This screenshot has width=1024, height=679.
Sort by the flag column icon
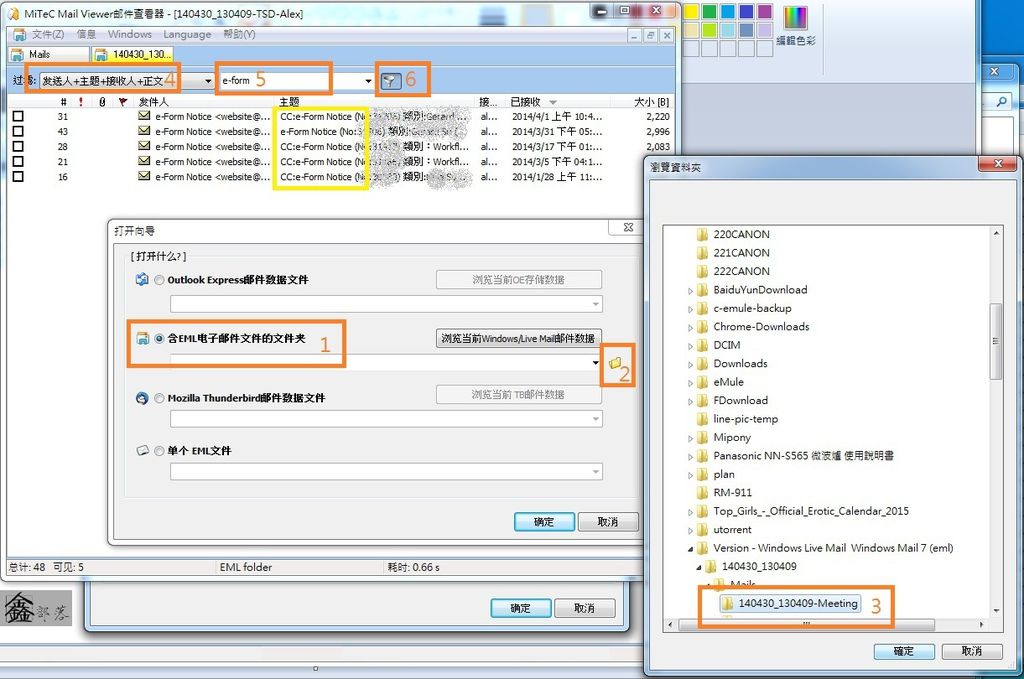coord(122,101)
